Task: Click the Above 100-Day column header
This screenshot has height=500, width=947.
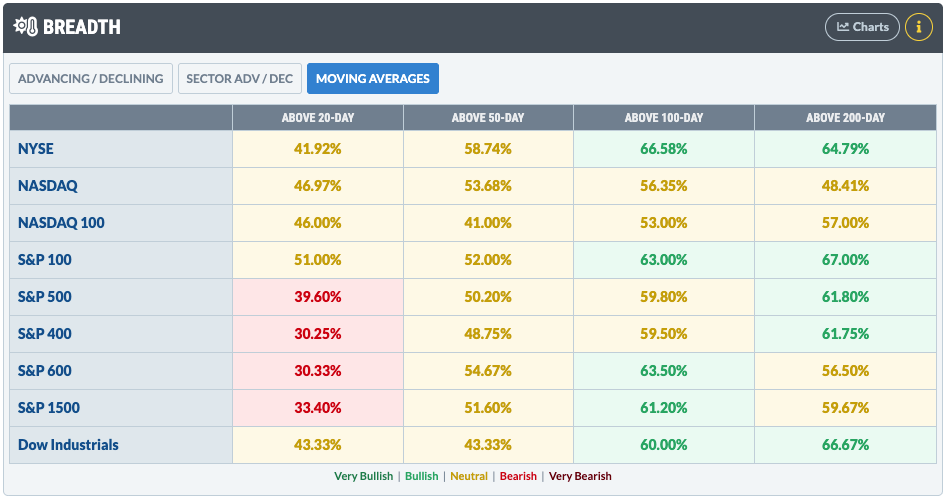Action: [x=664, y=118]
